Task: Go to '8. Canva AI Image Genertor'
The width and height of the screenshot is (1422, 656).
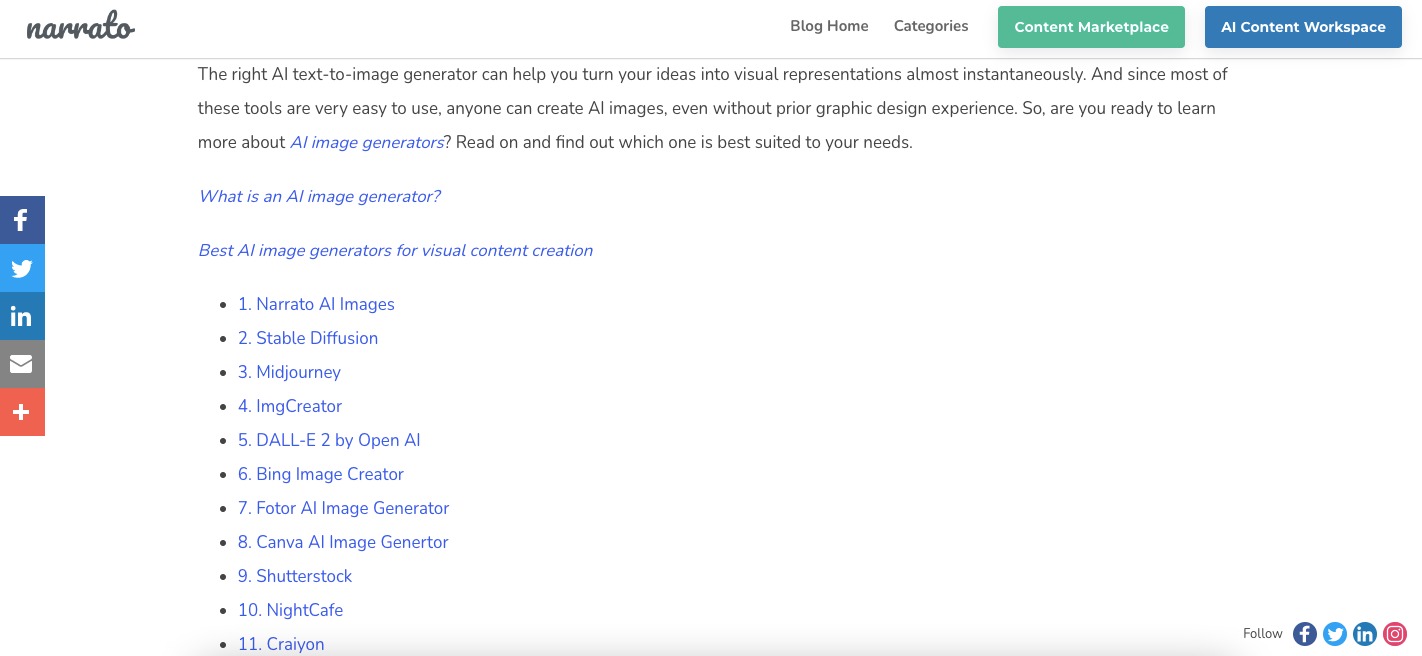Action: 343,542
